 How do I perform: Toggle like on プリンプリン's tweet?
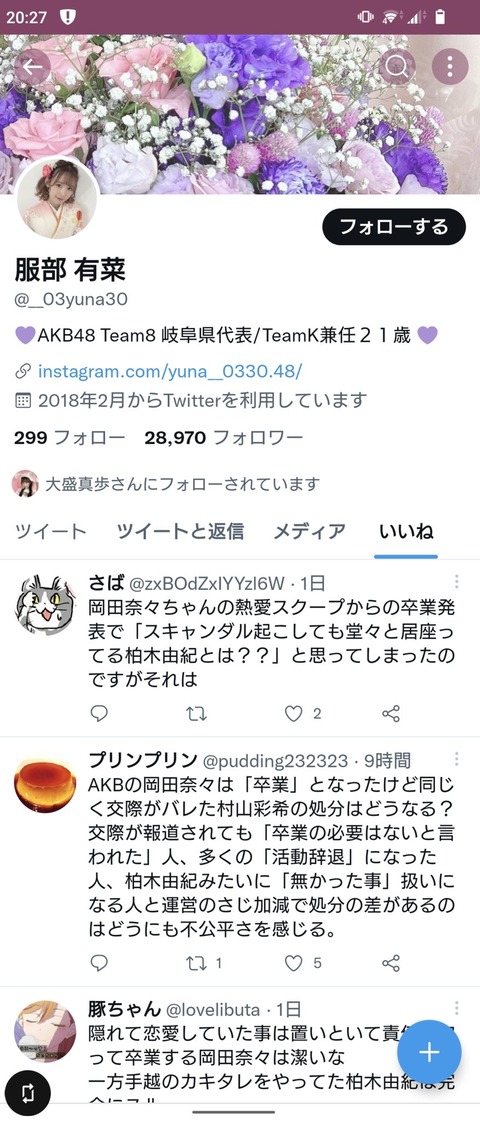click(294, 963)
